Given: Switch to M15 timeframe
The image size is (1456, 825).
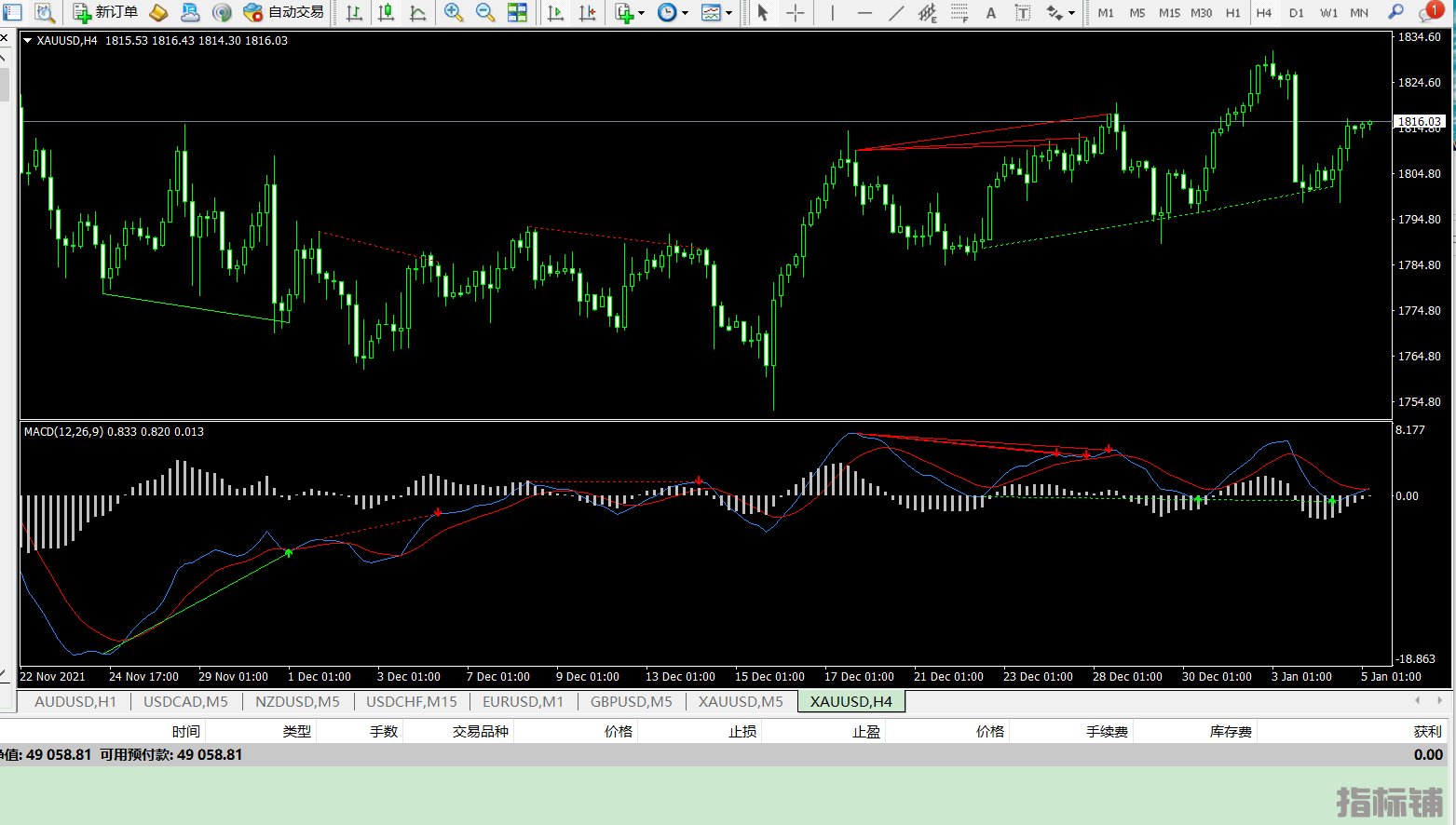Looking at the screenshot, I should coord(1169,12).
